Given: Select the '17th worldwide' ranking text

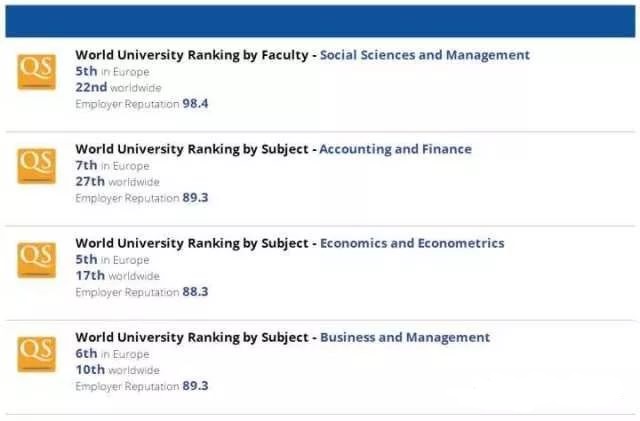Looking at the screenshot, I should click(118, 276).
